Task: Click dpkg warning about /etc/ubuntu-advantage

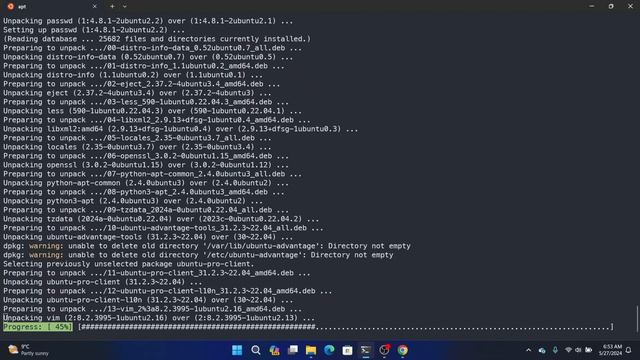Action: (198, 255)
